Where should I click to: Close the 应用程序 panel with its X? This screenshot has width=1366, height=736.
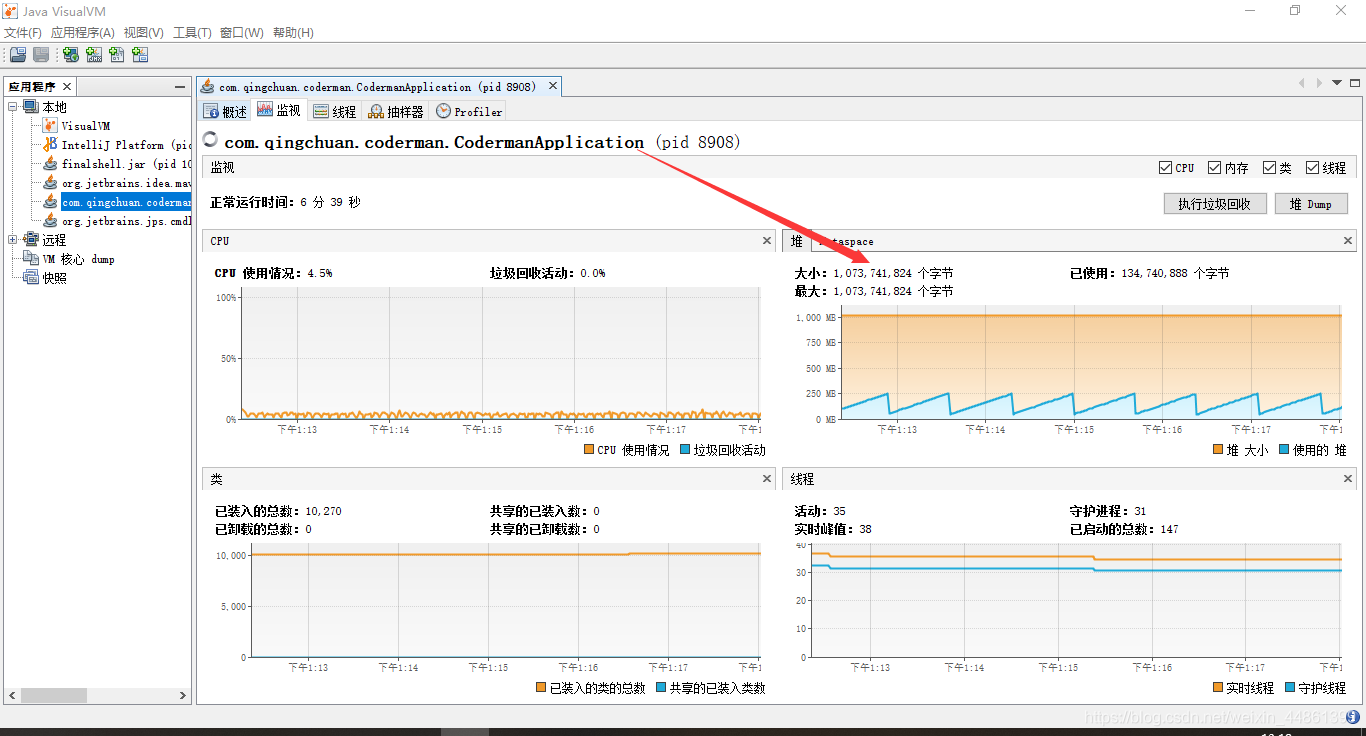tap(67, 87)
